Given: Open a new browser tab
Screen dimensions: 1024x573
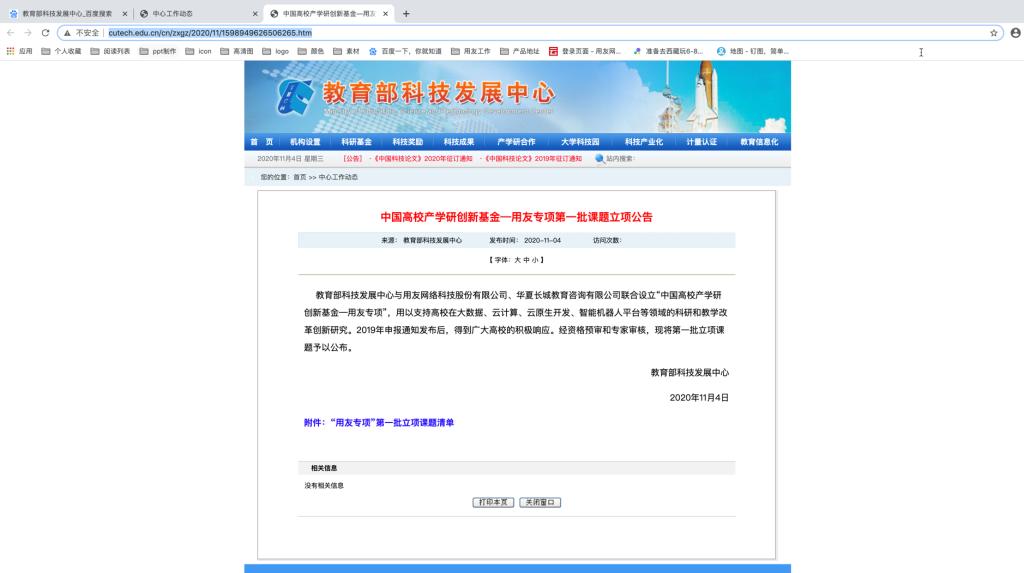Looking at the screenshot, I should point(406,14).
